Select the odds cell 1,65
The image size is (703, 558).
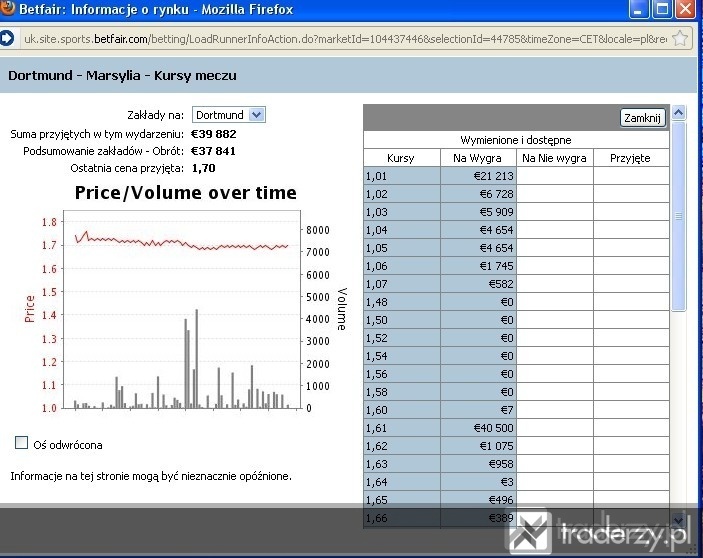coord(402,500)
